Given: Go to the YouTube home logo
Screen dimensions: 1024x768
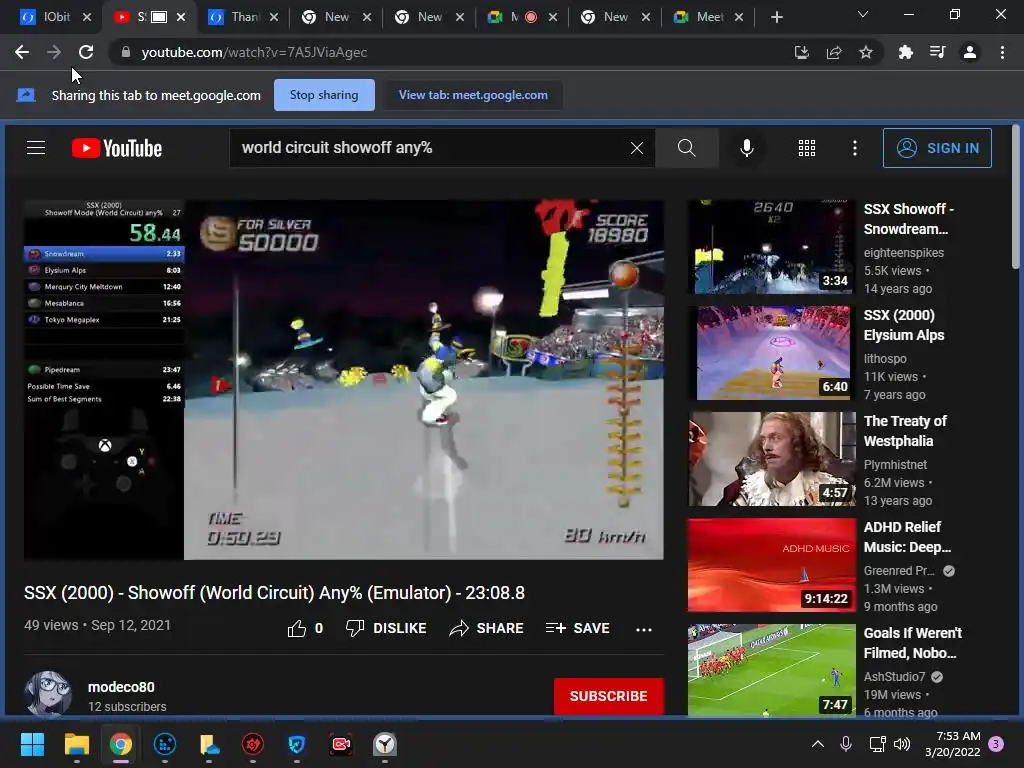Looking at the screenshot, I should coord(117,148).
